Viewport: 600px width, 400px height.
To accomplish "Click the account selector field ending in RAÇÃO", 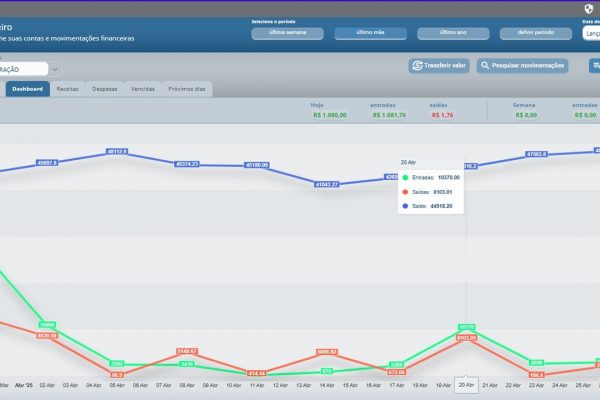I will (x=24, y=69).
